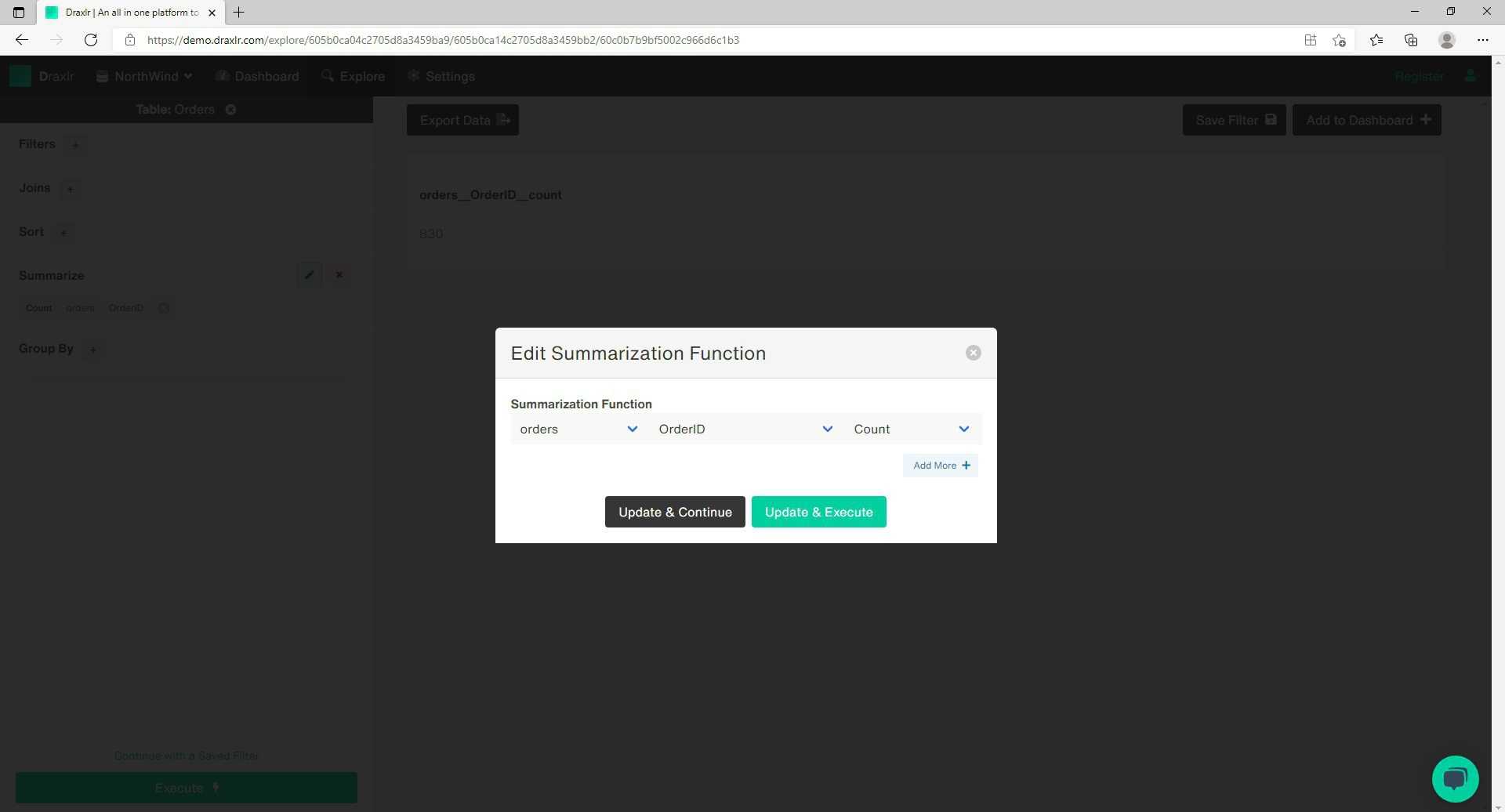Remove the Count orders OrderID chip
The image size is (1505, 812).
tap(164, 308)
